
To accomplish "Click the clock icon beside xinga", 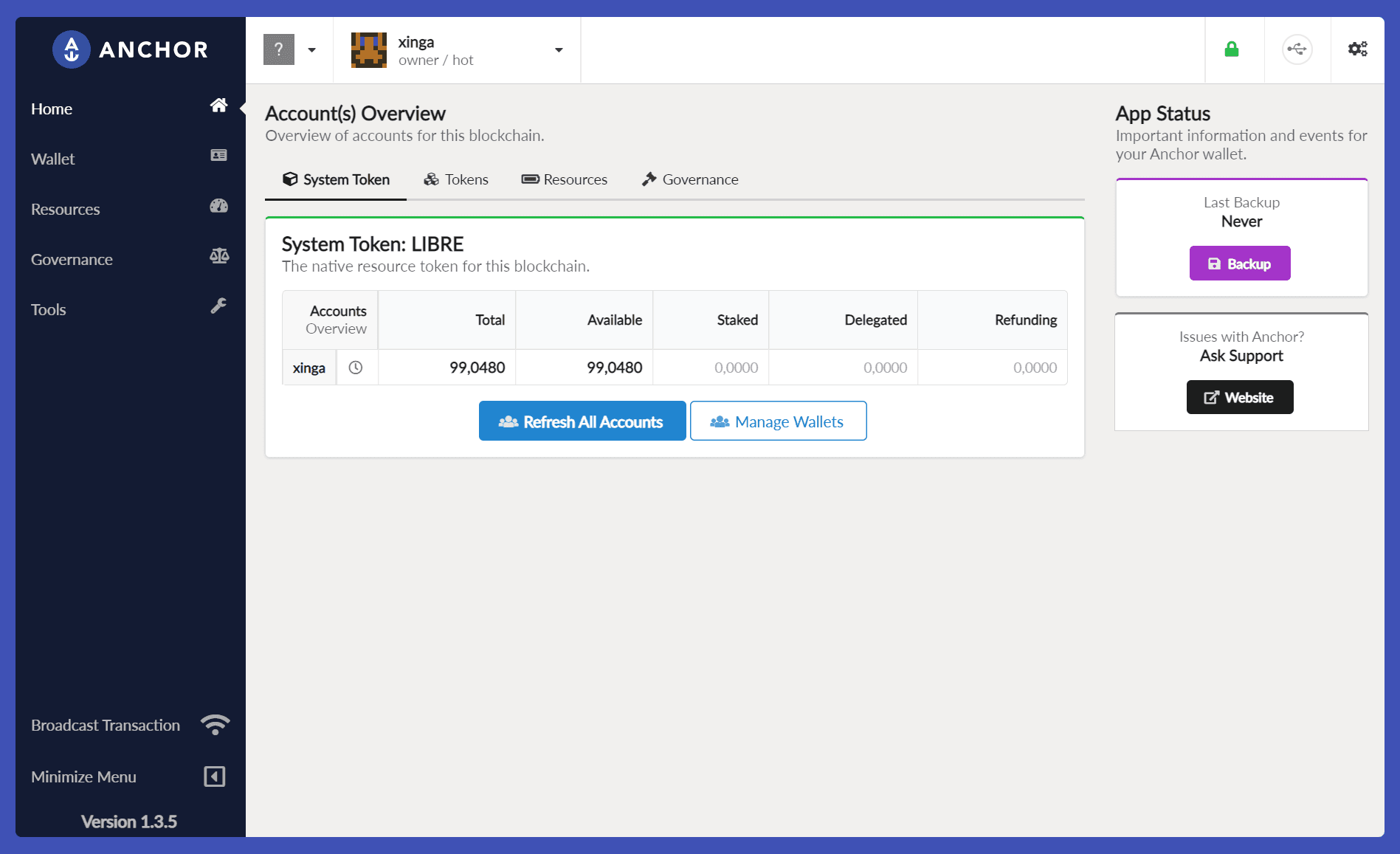I will 356,368.
